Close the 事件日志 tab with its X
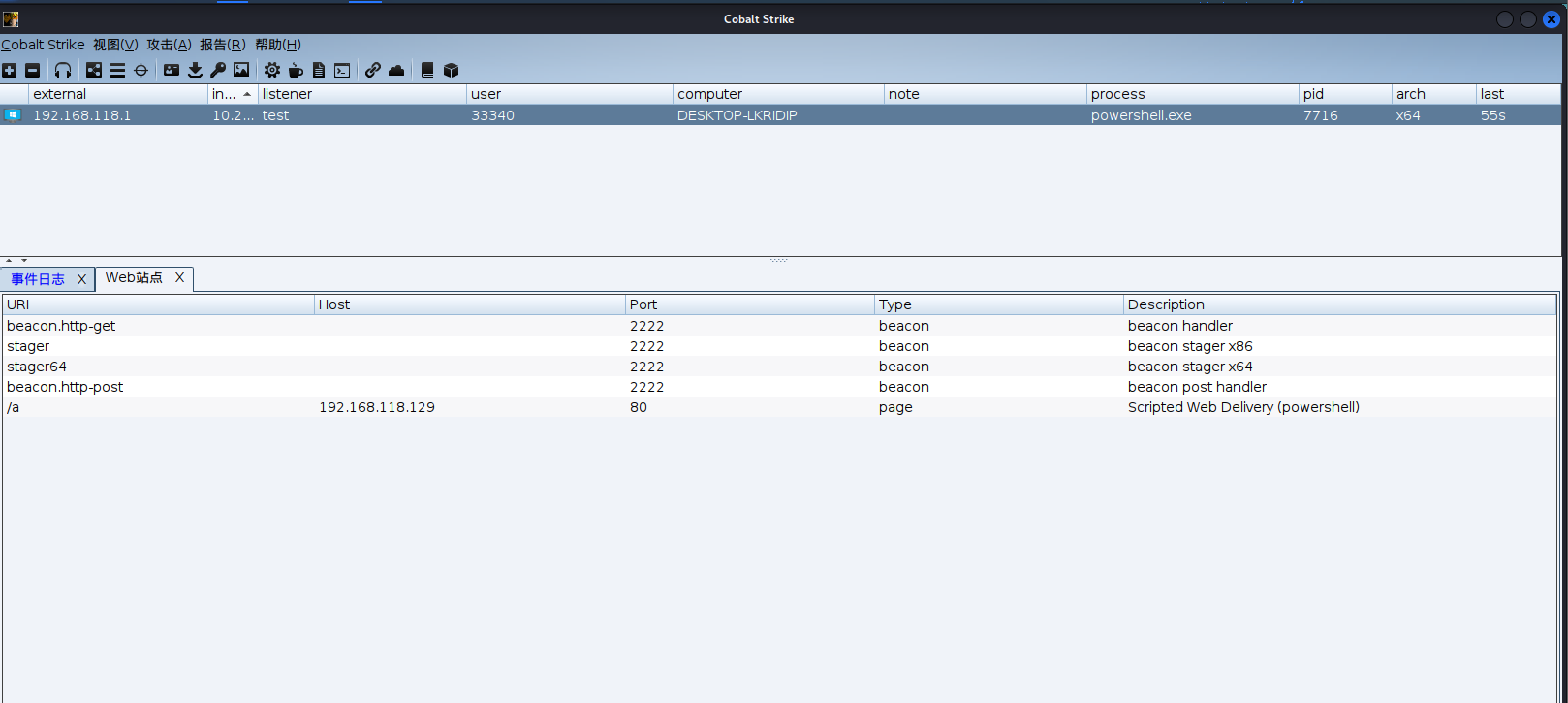The width and height of the screenshot is (1568, 703). (x=81, y=279)
